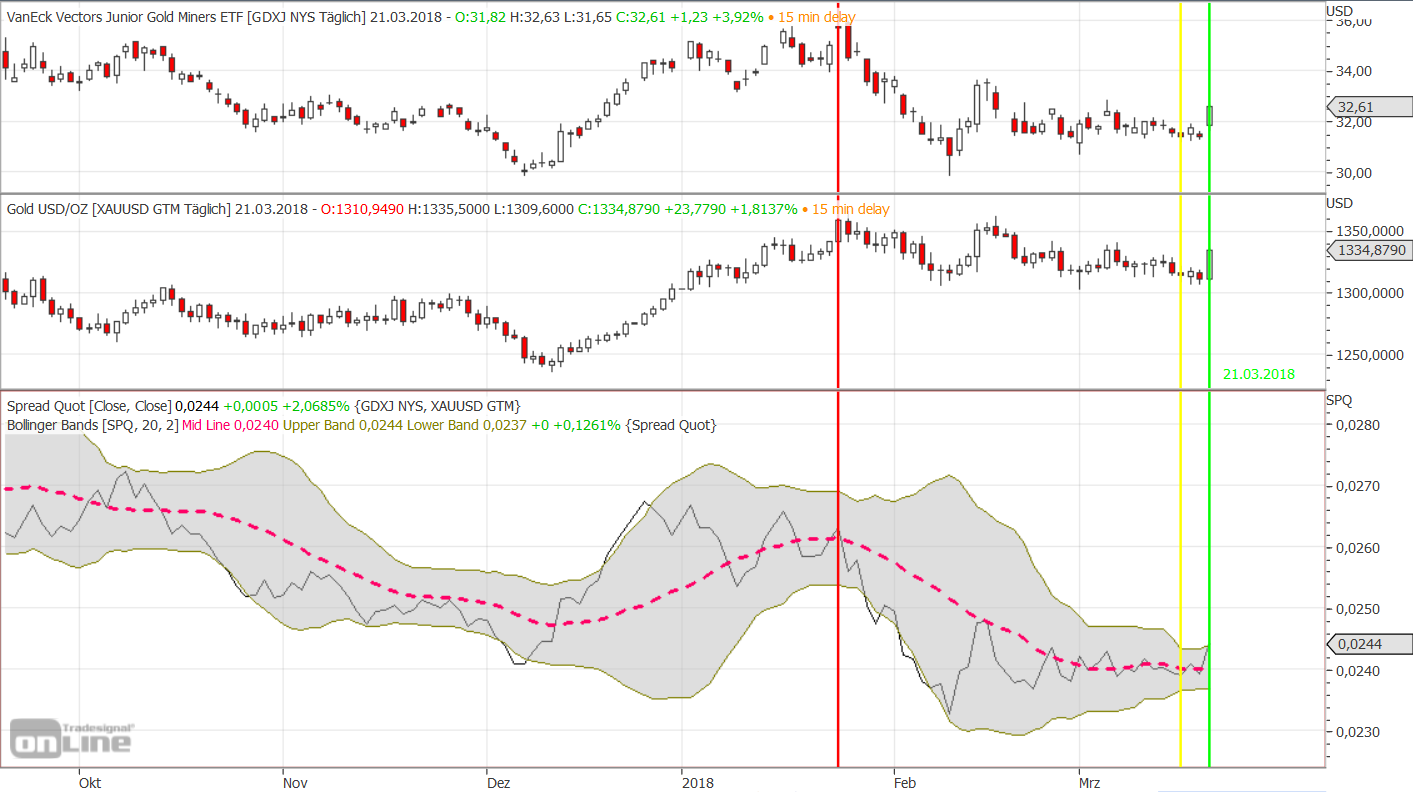
Task: Click the Spread Quot [Close, Close] indicator label
Action: (x=89, y=406)
